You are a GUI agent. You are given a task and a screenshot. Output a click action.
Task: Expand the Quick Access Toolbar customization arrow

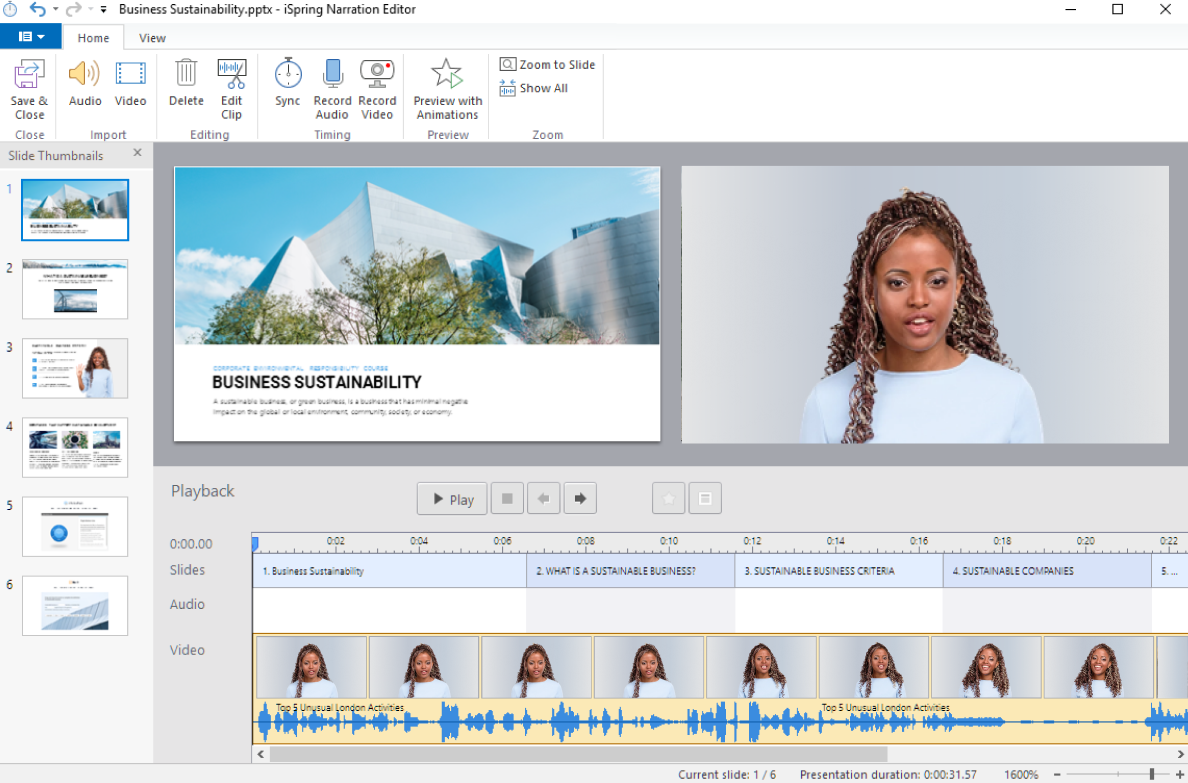pyautogui.click(x=103, y=9)
